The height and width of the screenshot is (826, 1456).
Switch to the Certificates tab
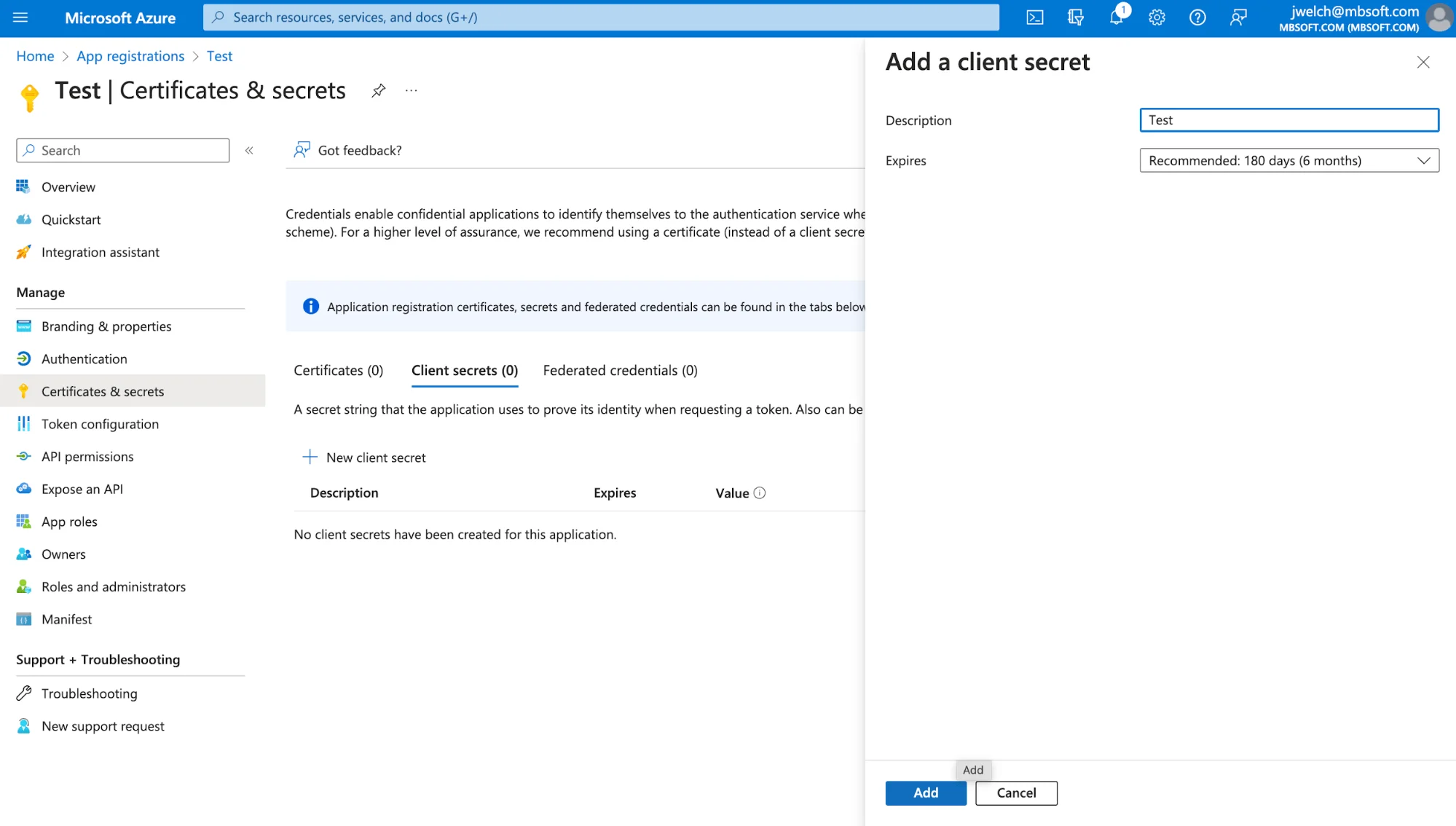338,370
